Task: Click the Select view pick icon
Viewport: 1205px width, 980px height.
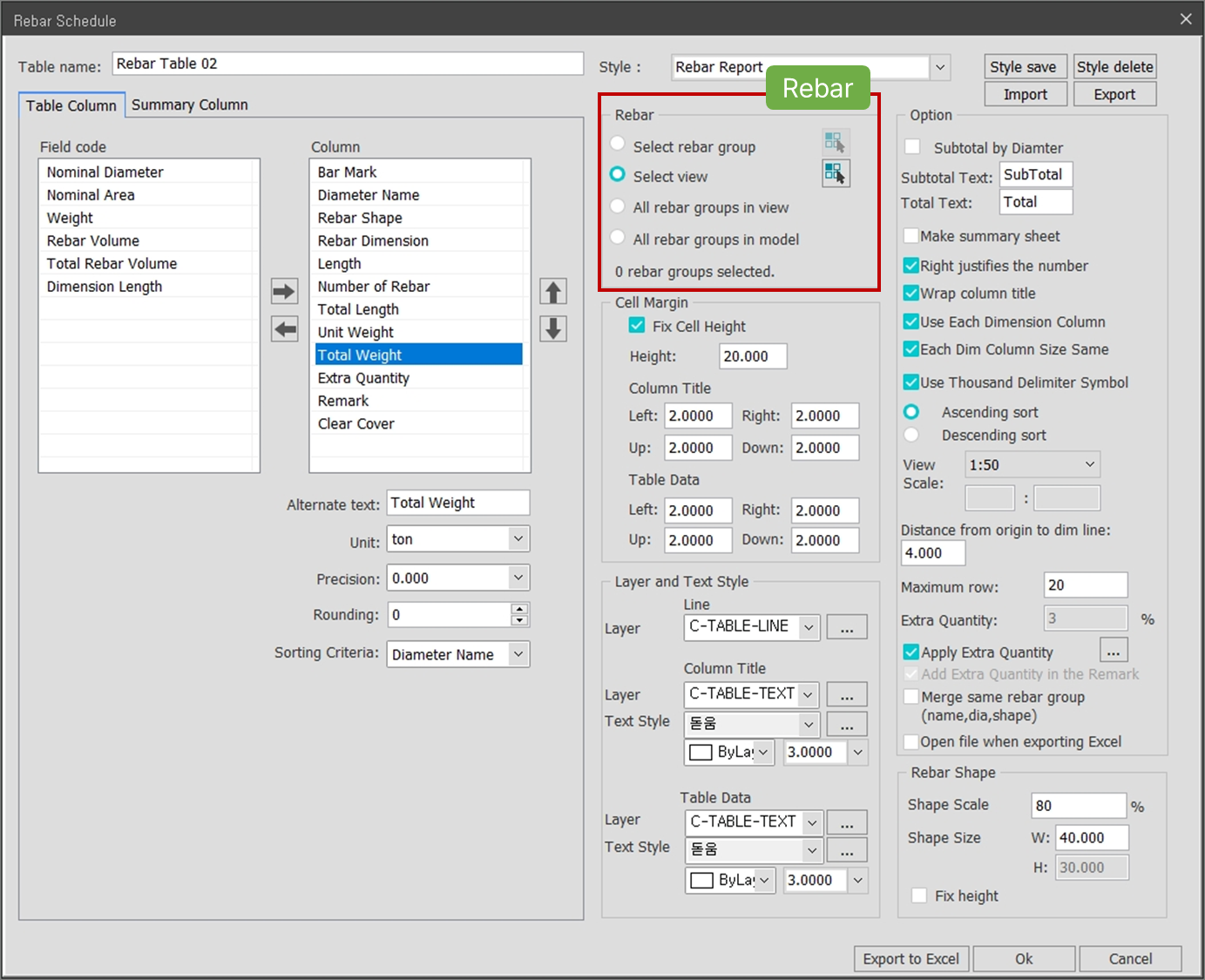Action: click(x=835, y=173)
